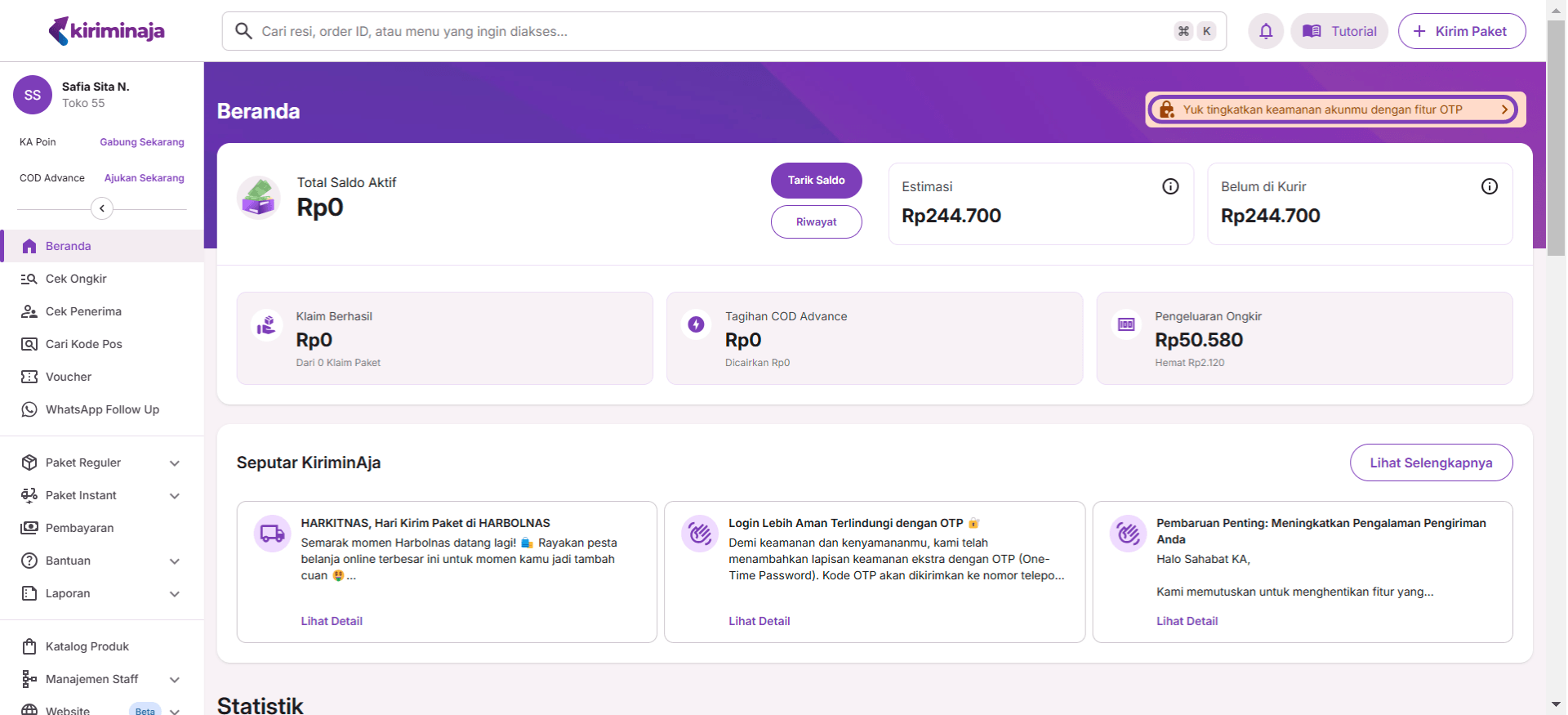Focus the search resi input field
This screenshot has height=715, width=1568.
pyautogui.click(x=710, y=31)
